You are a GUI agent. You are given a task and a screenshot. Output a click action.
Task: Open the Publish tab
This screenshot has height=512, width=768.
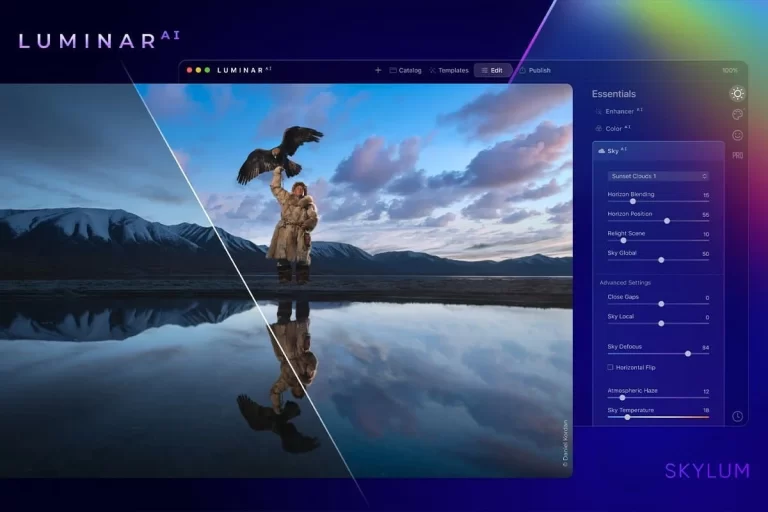click(535, 71)
